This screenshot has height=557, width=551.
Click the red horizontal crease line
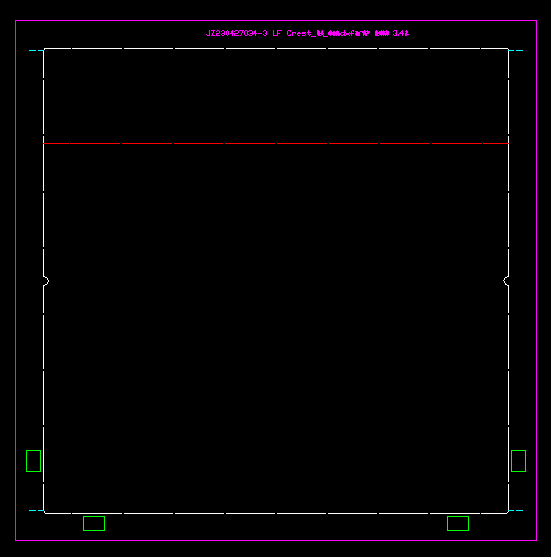tap(276, 144)
